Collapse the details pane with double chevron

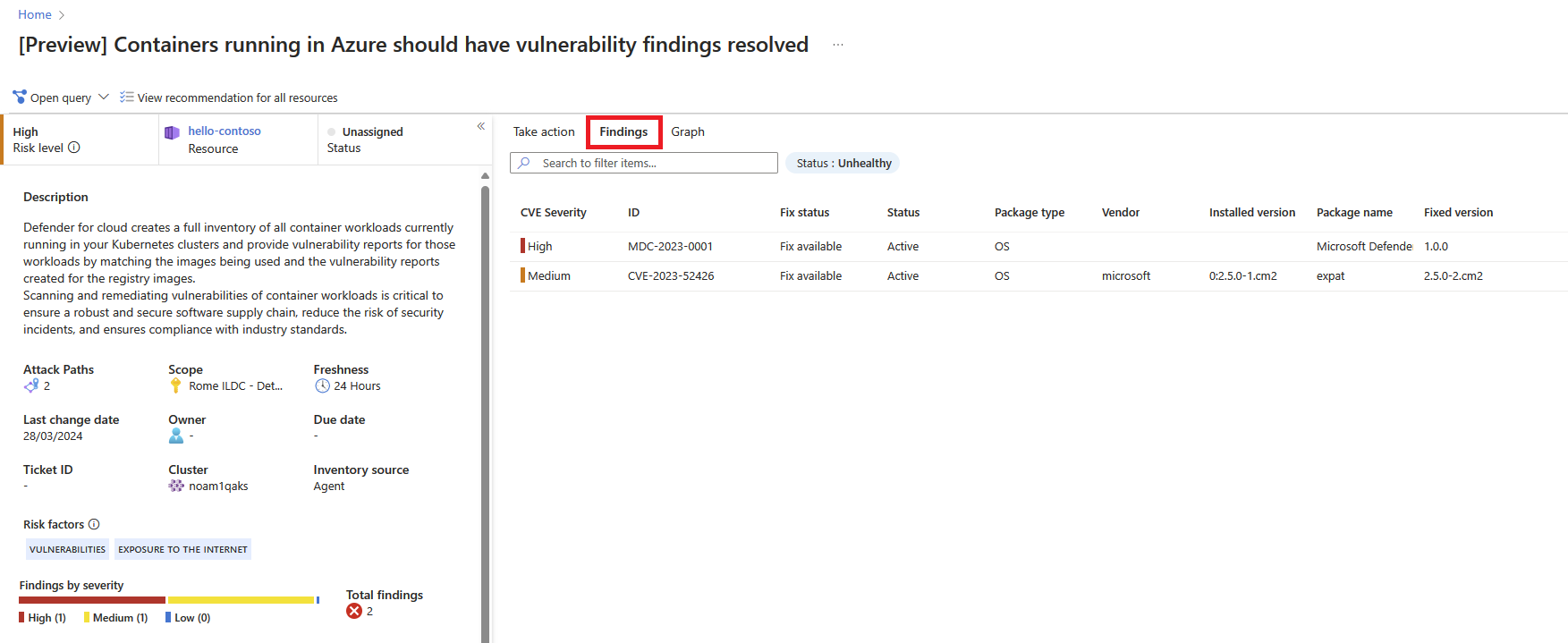click(x=481, y=126)
